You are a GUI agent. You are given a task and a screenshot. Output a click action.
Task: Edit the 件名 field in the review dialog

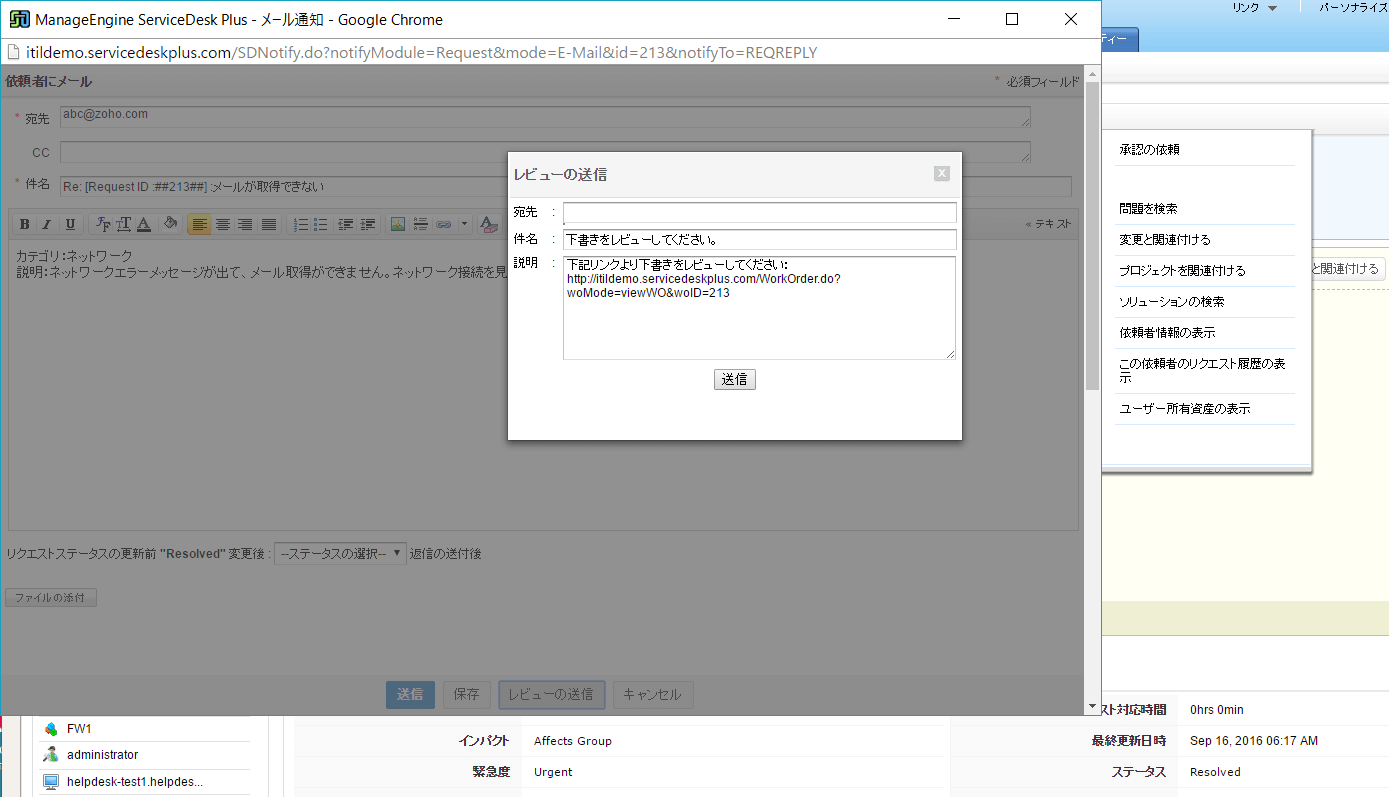coord(759,239)
